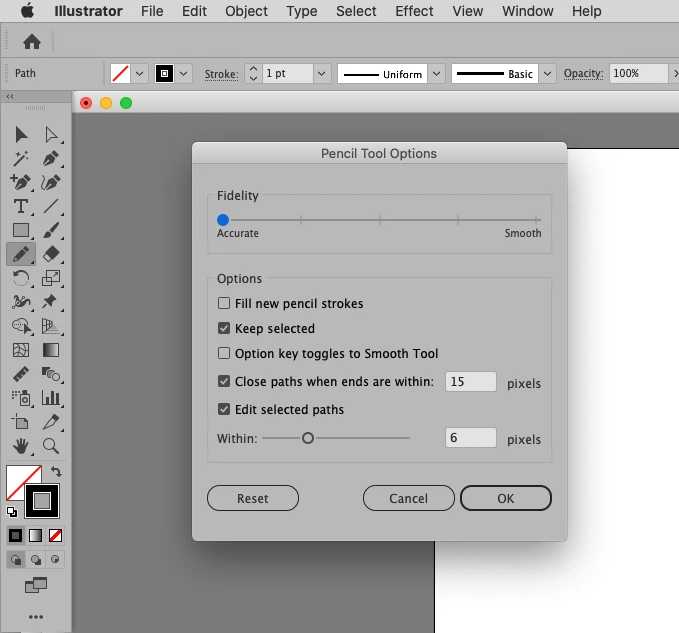Open the stroke weight dropdown

coord(321,74)
